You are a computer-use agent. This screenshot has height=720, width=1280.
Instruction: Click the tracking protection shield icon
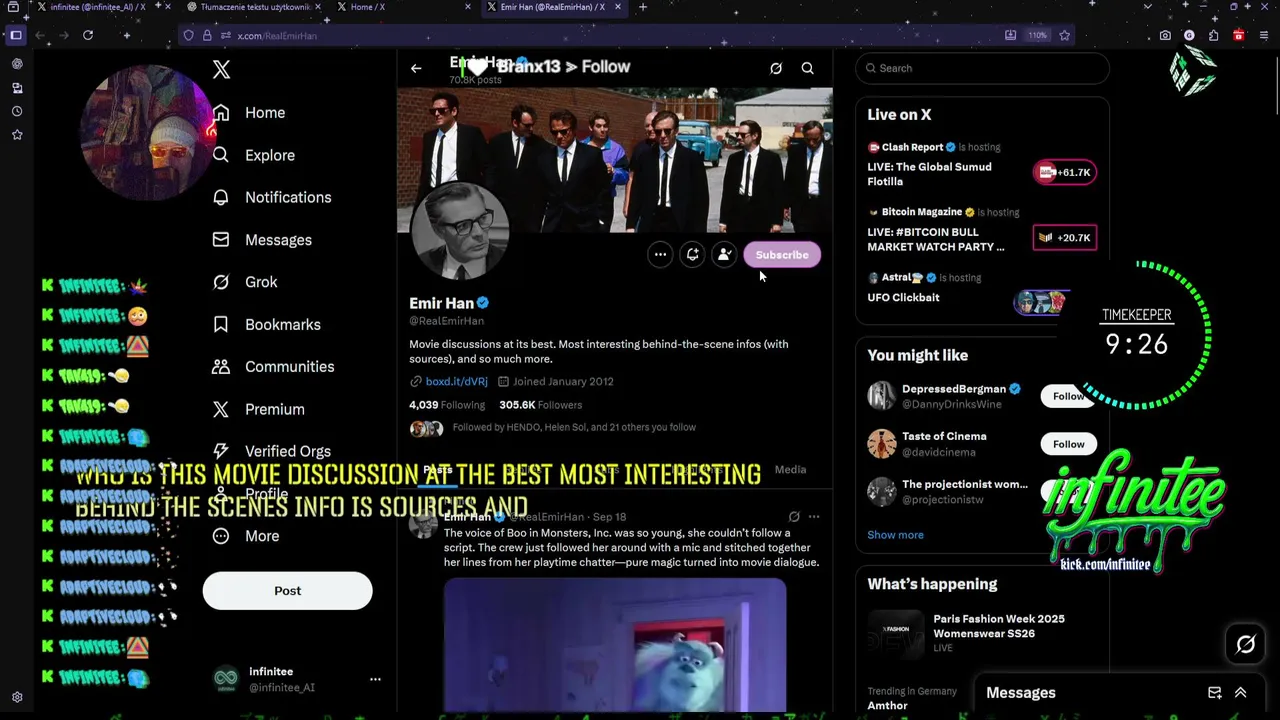tap(188, 35)
